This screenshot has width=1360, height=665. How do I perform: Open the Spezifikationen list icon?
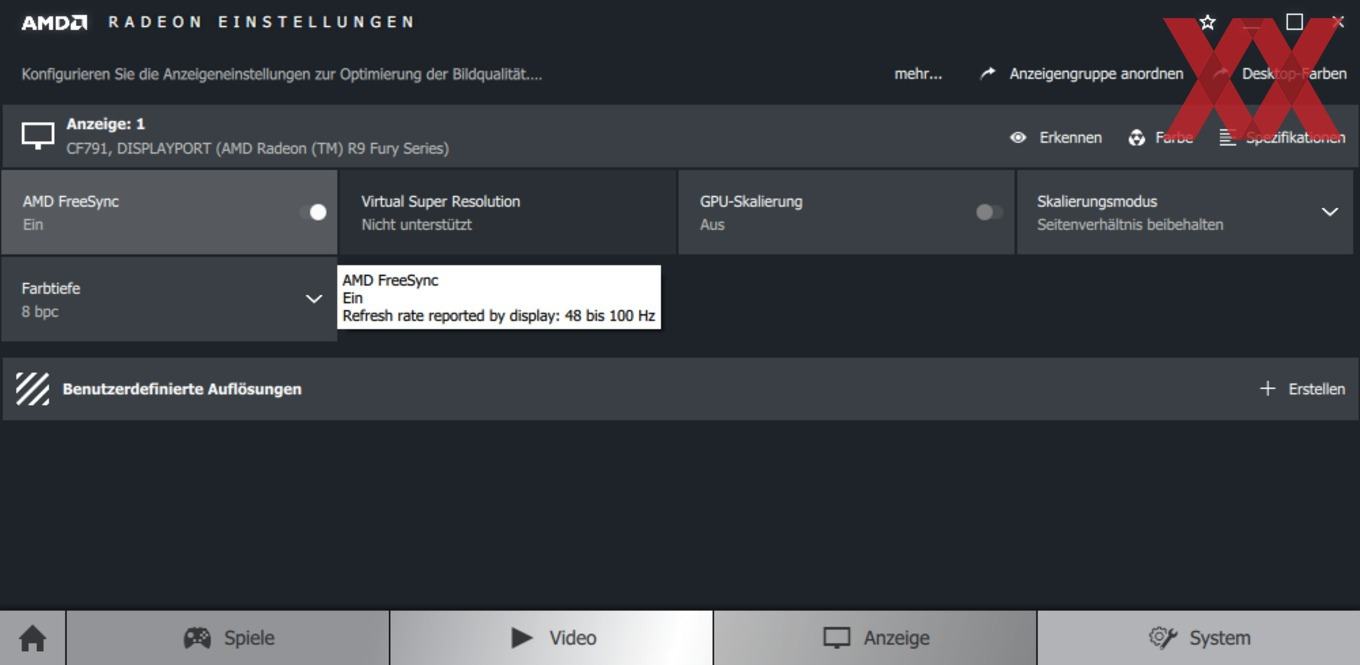point(1227,138)
